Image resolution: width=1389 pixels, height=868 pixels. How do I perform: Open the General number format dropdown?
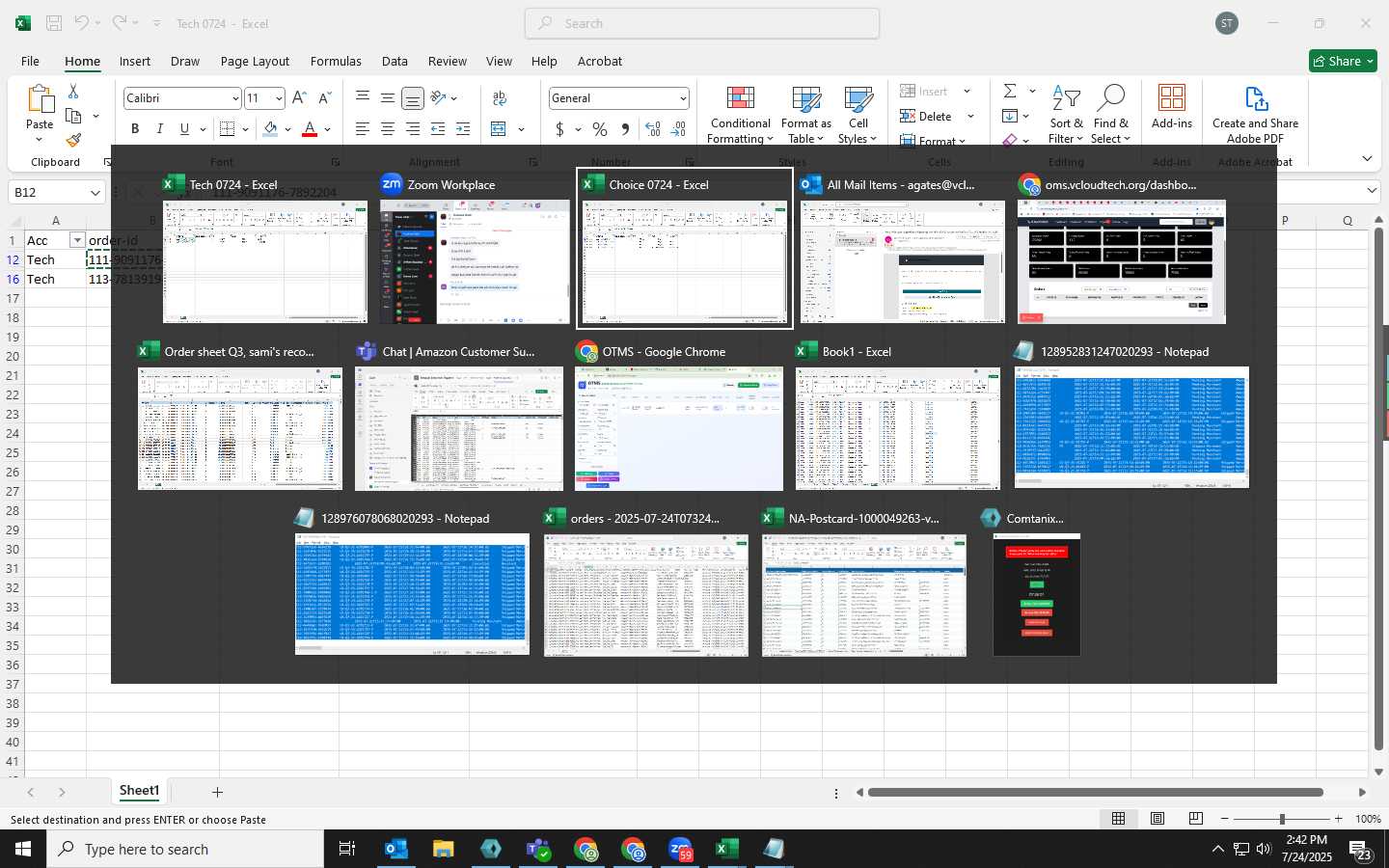point(683,98)
